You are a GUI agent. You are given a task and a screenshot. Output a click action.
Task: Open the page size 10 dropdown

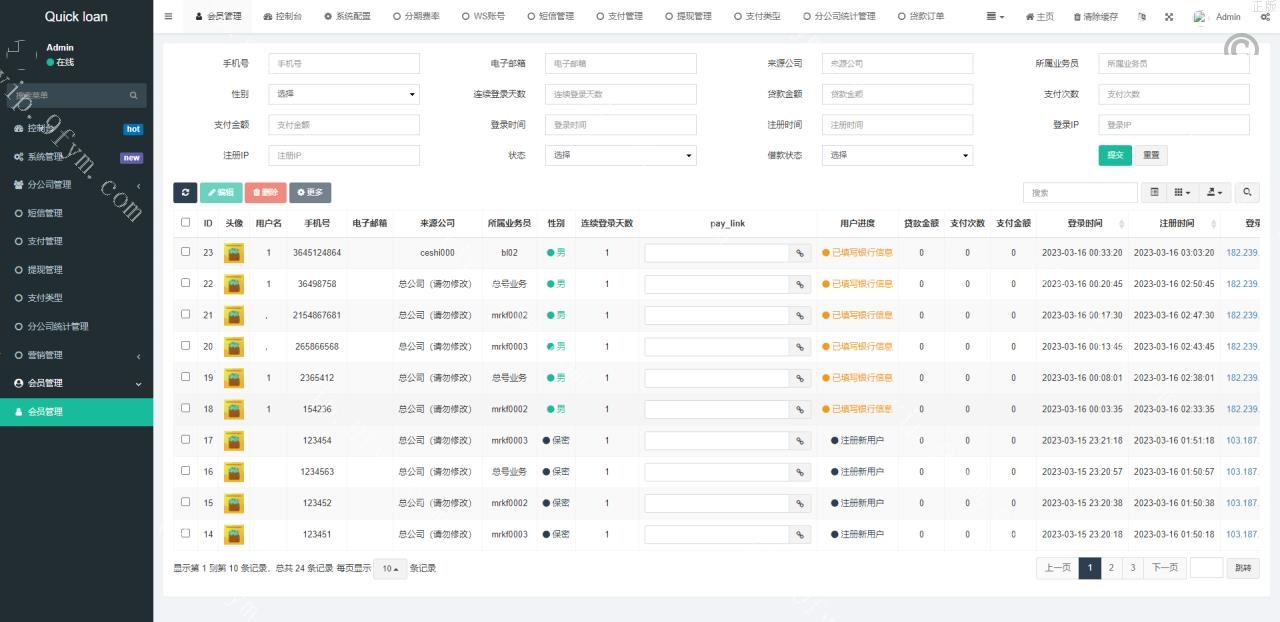(390, 568)
